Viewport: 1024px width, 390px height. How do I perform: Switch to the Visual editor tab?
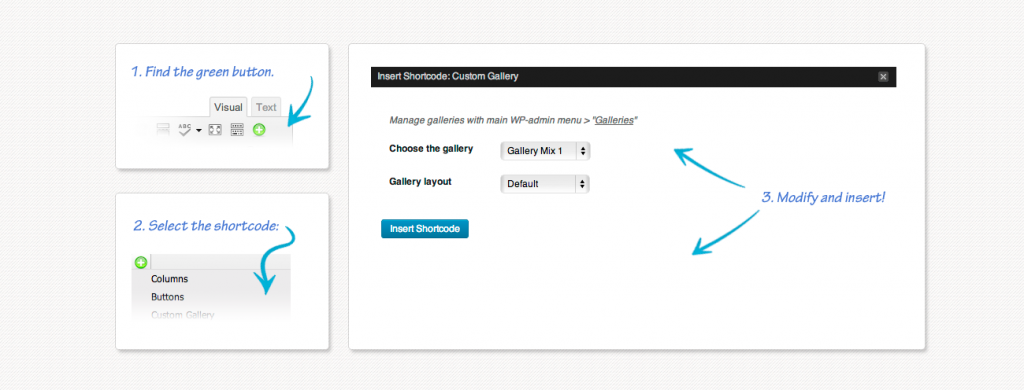229,107
